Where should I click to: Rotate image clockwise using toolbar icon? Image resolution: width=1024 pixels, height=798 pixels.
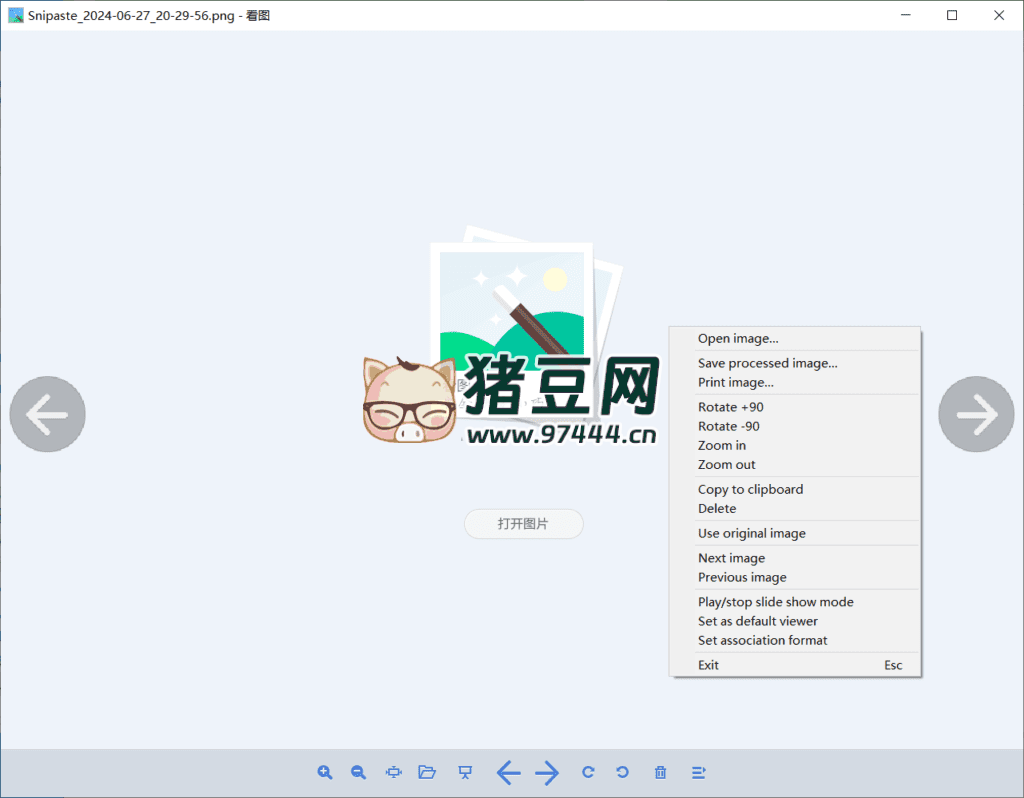[x=588, y=772]
